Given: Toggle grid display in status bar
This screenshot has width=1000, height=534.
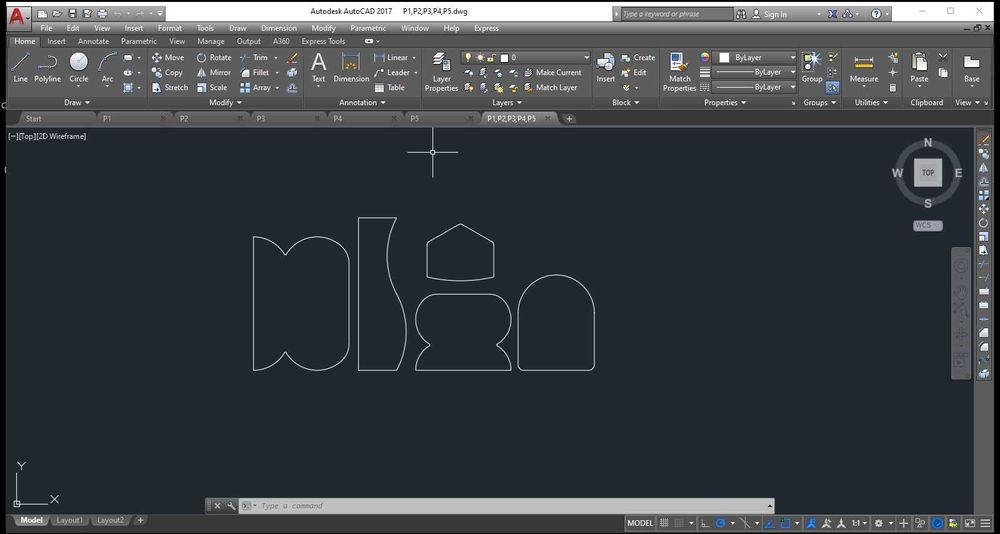Looking at the screenshot, I should 664,523.
